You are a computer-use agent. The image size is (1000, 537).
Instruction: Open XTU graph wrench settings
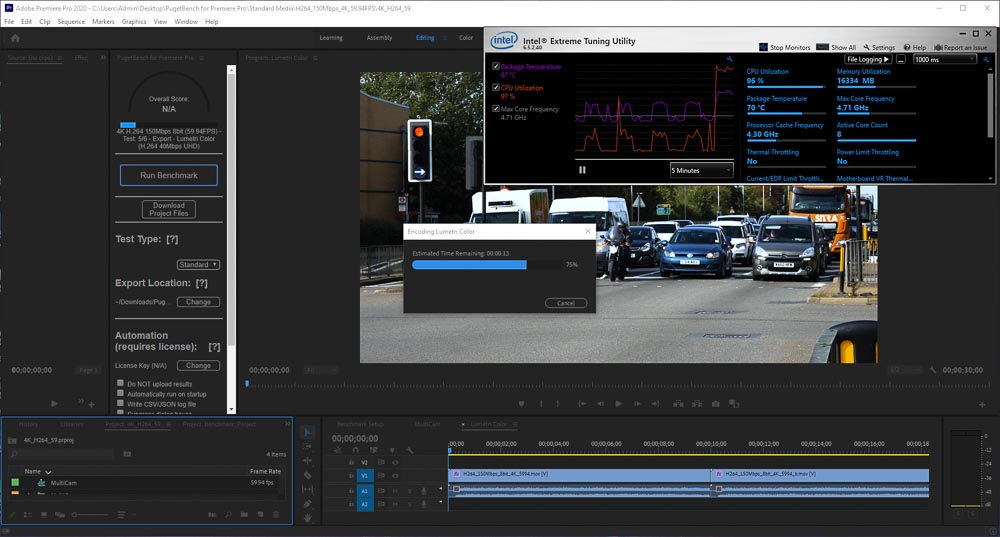[730, 59]
